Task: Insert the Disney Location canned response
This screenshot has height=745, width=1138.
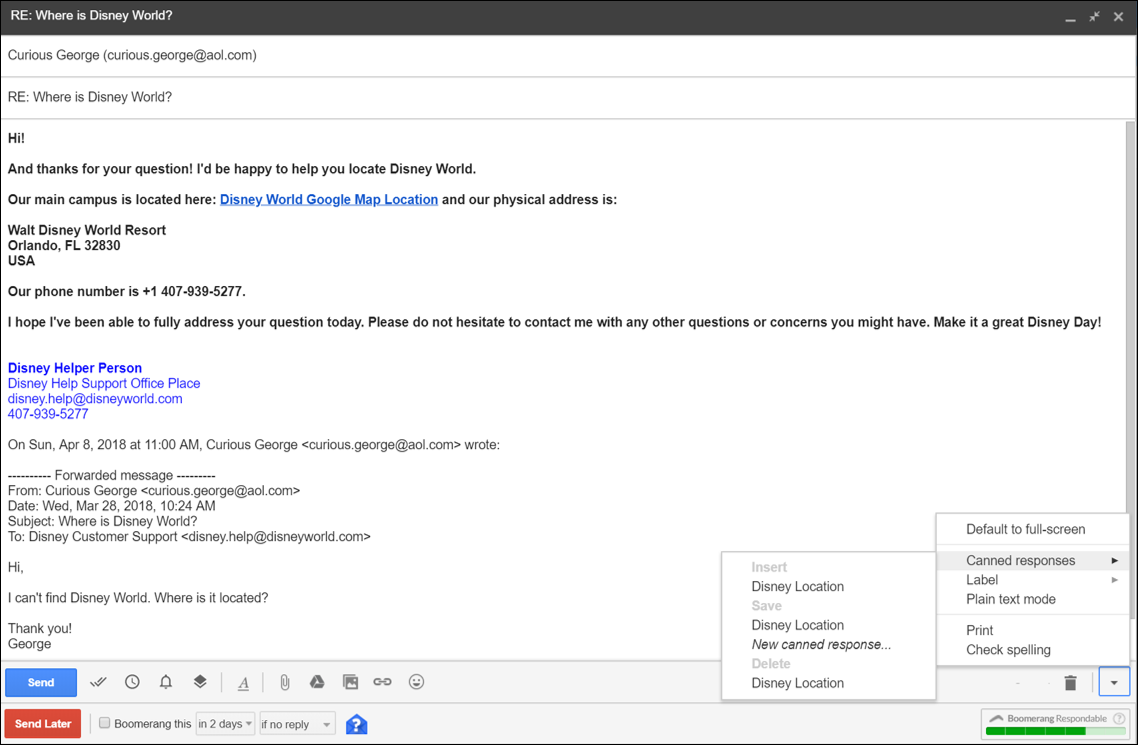Action: (x=798, y=586)
